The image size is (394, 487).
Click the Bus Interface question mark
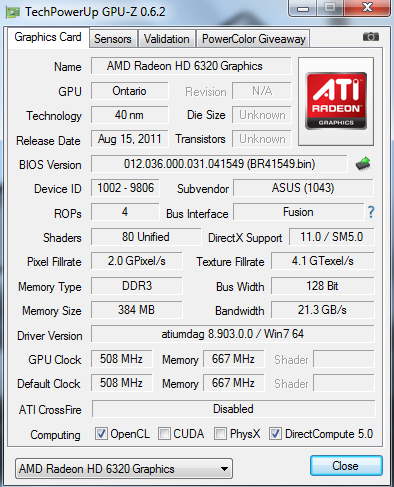click(x=371, y=212)
